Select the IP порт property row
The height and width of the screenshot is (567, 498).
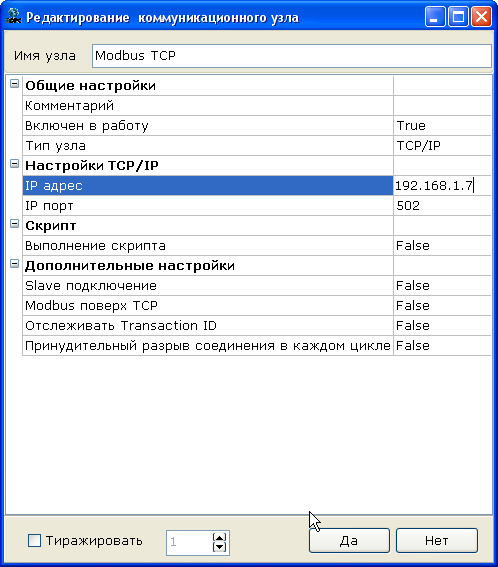pyautogui.click(x=208, y=206)
